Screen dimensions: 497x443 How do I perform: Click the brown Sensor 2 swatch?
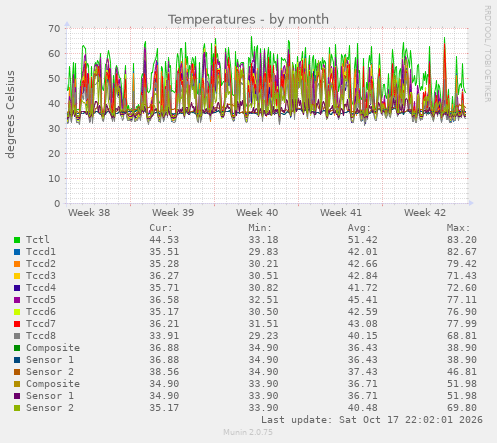click(x=17, y=372)
